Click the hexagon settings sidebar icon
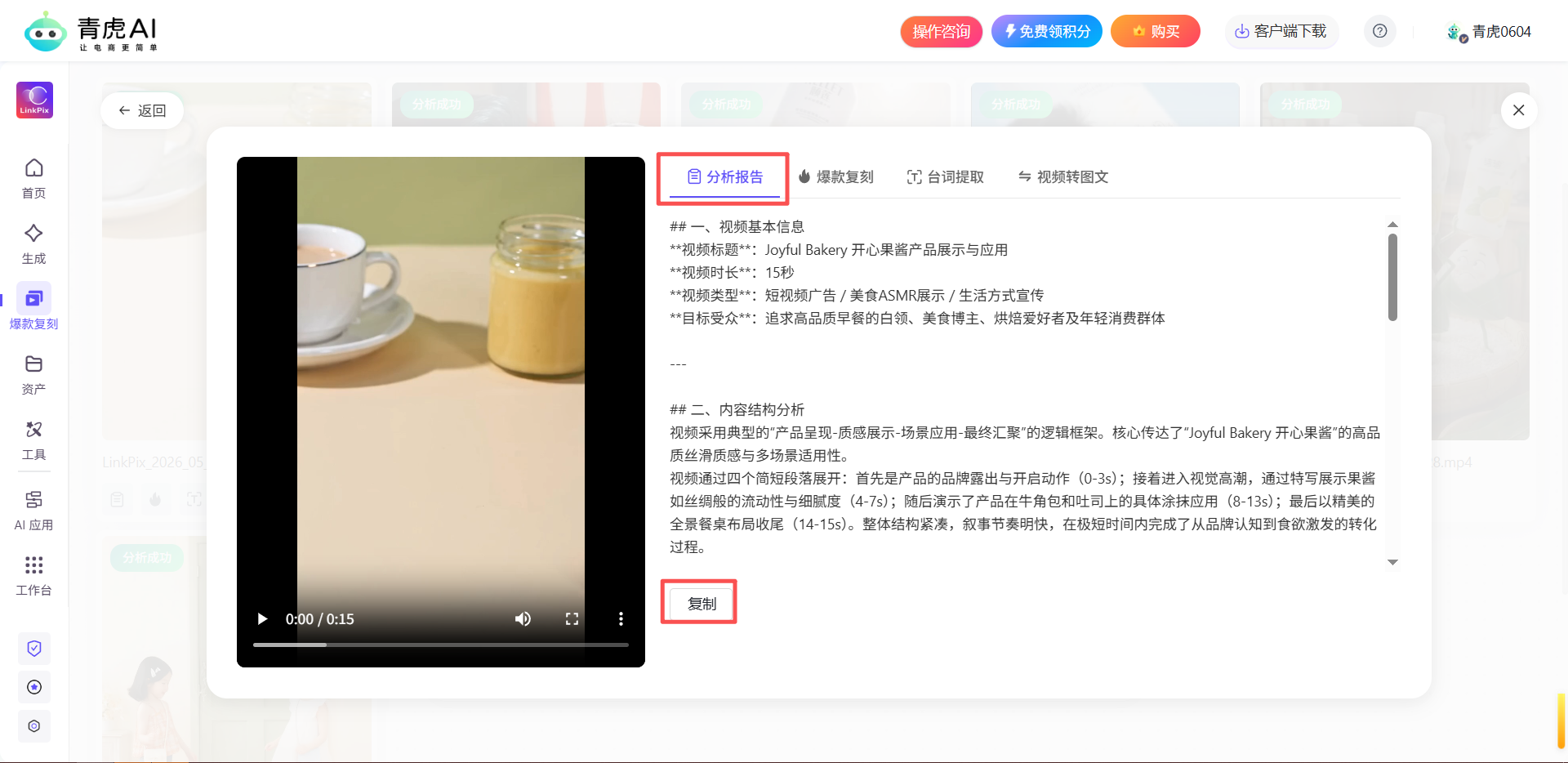Screen dimensions: 1568x763 pos(34,726)
